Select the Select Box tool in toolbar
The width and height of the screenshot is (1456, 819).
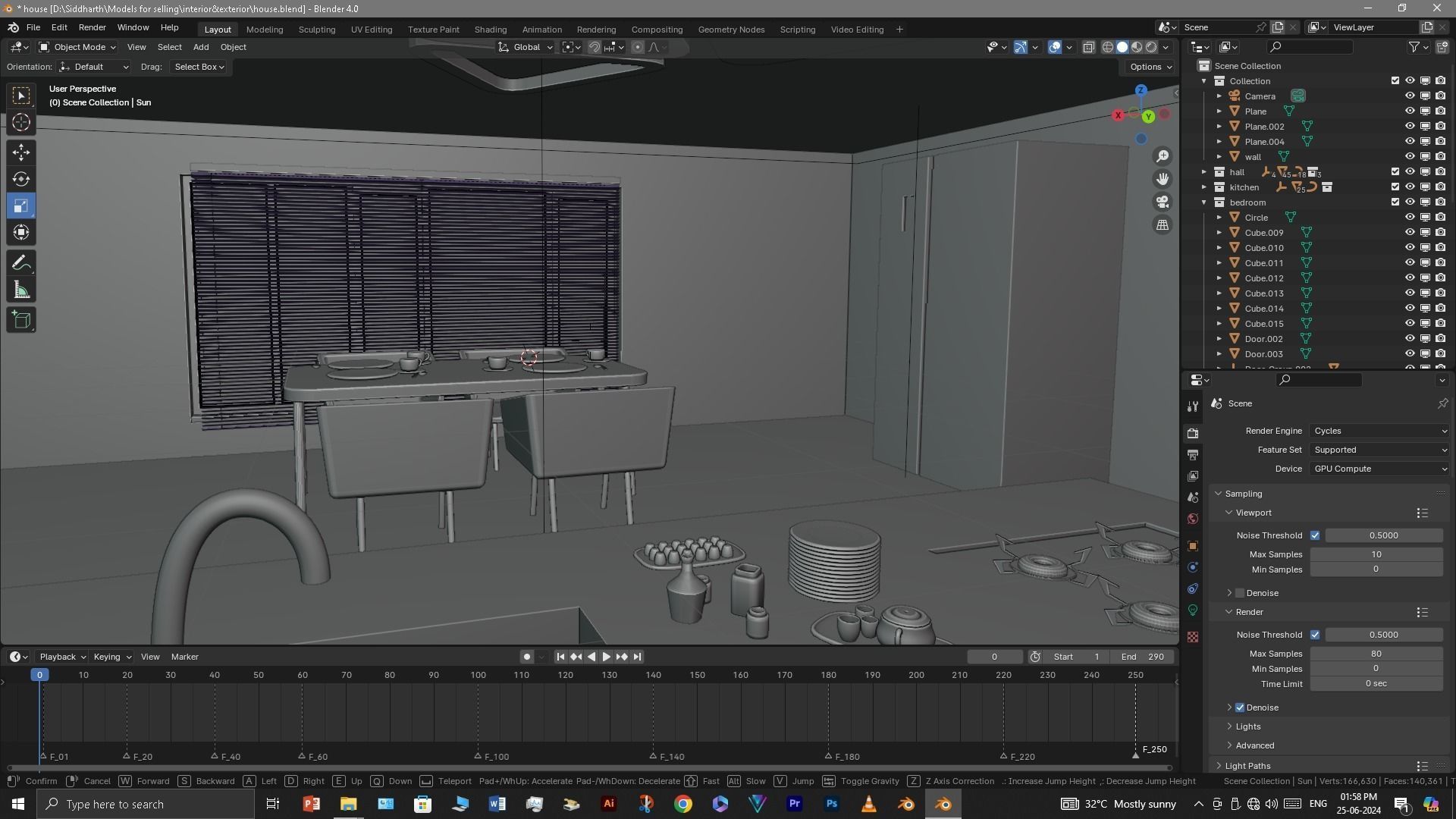pos(21,96)
